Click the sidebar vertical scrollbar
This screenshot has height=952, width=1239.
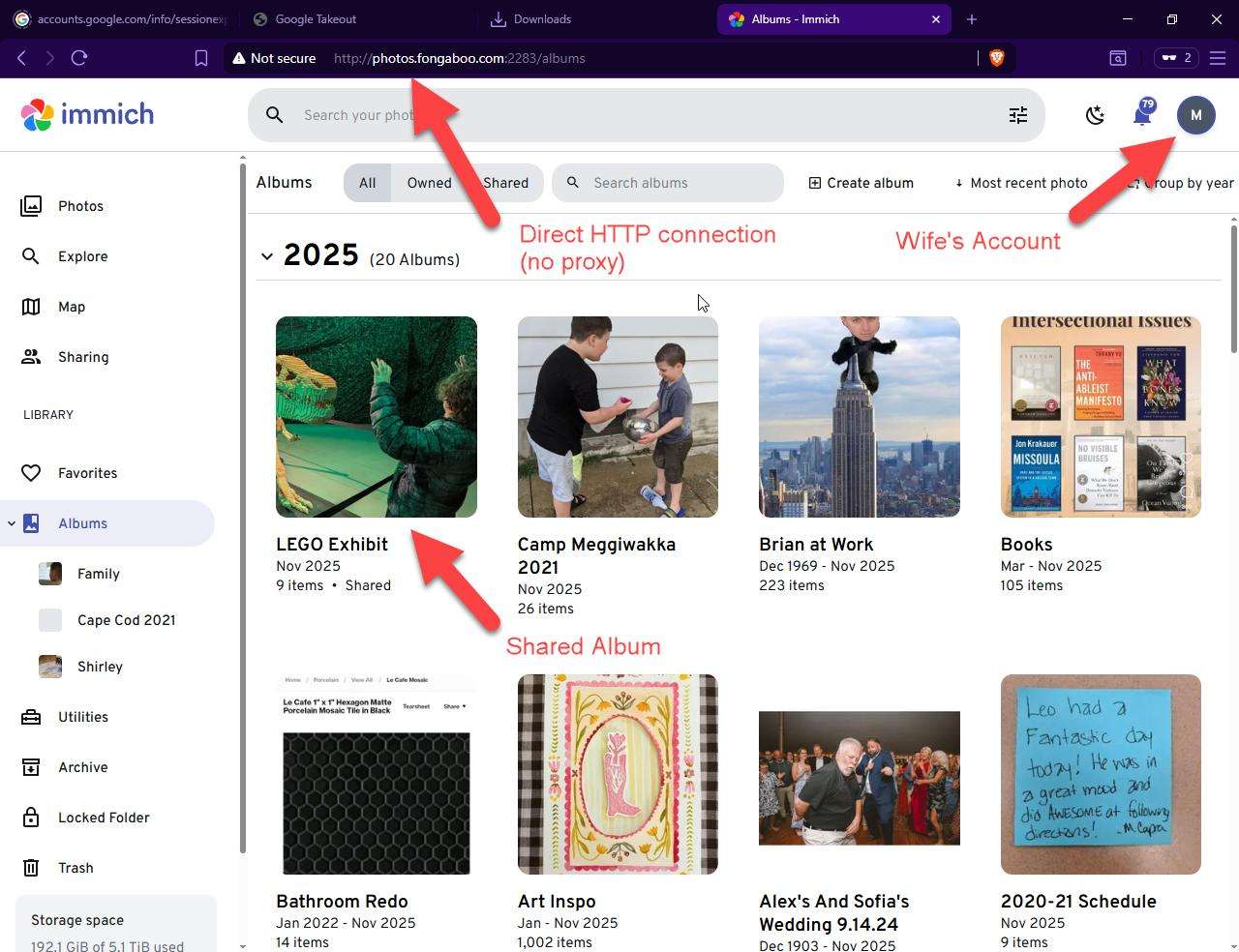point(242,508)
